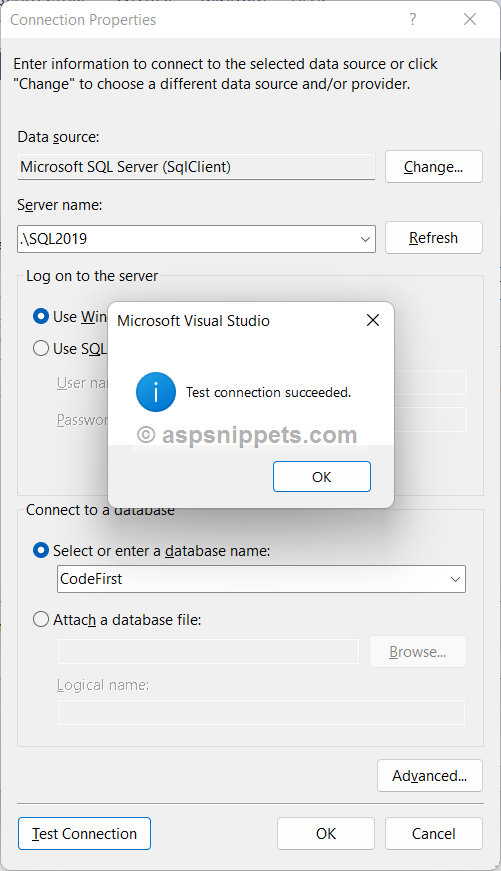Select Attach a database file option
This screenshot has width=501, height=871.
[x=41, y=619]
